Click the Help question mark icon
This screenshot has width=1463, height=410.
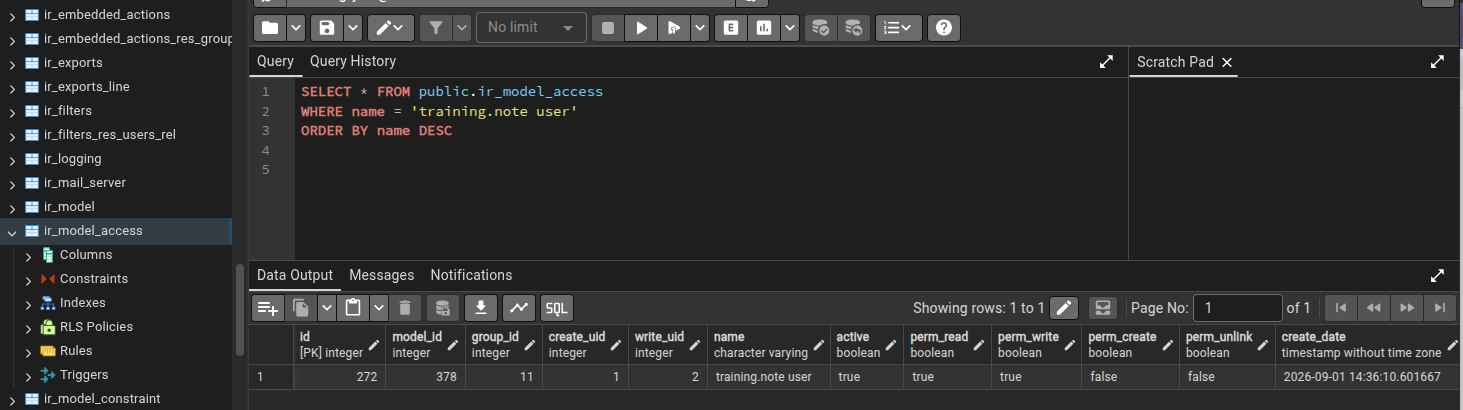(x=944, y=28)
